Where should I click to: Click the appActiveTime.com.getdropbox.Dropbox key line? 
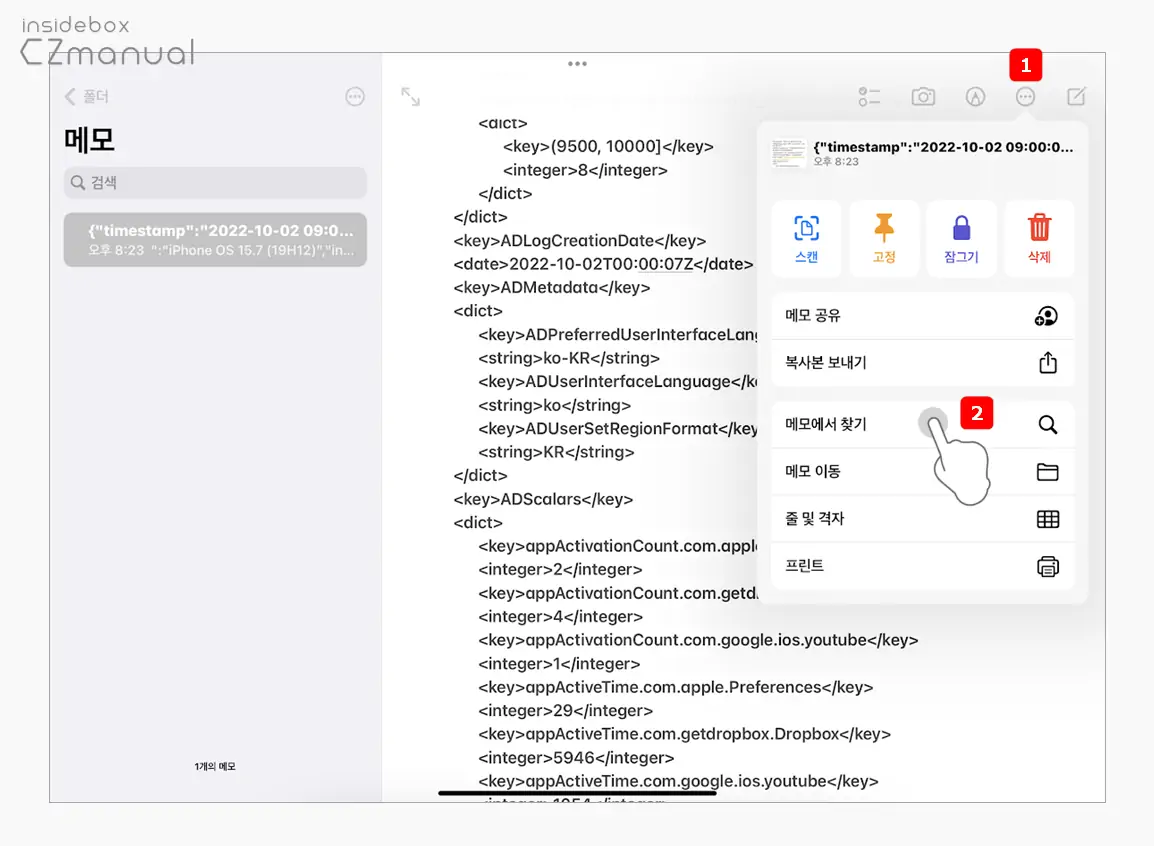click(x=684, y=734)
